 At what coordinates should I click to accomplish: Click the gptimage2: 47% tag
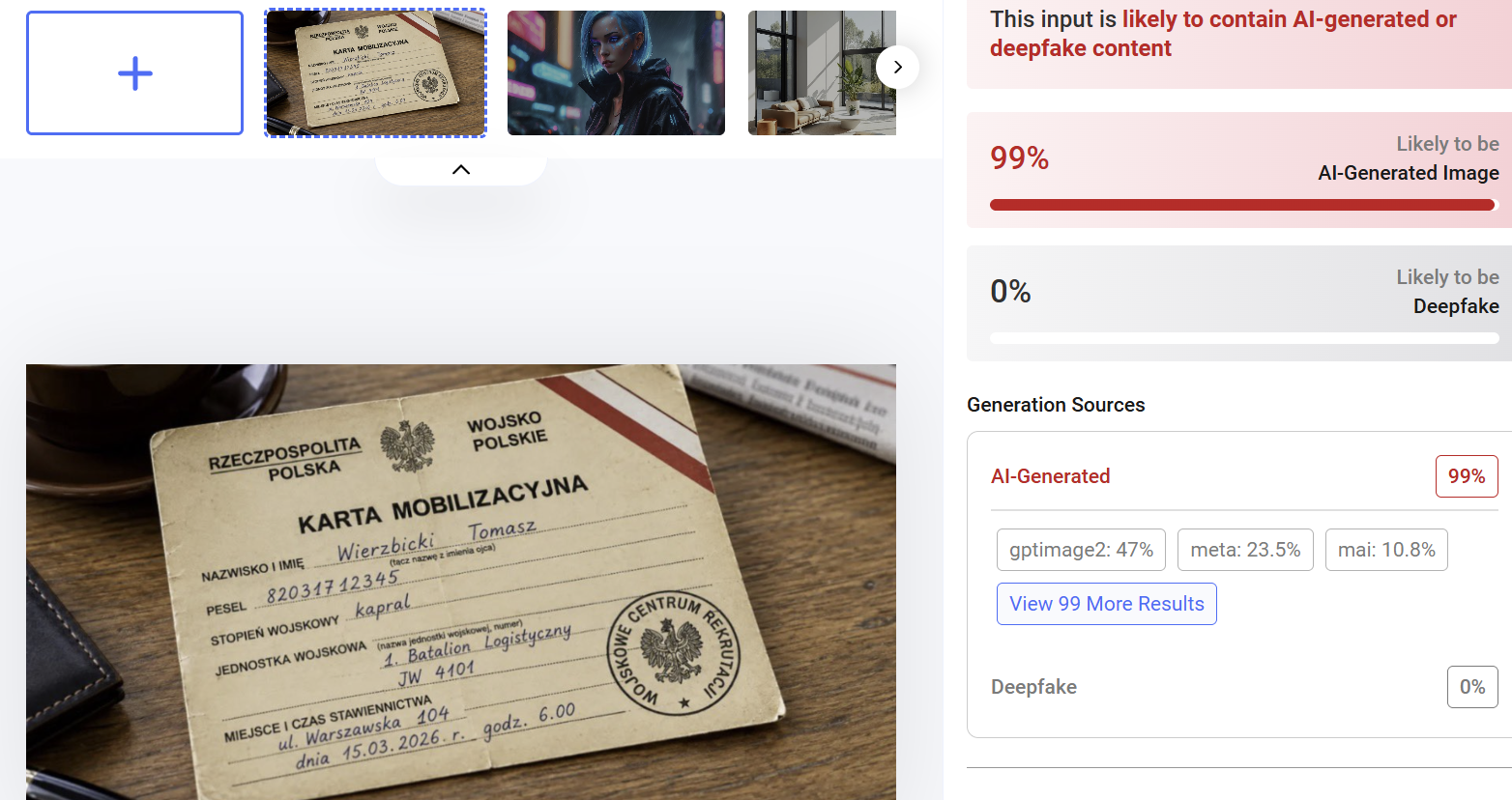(1081, 550)
